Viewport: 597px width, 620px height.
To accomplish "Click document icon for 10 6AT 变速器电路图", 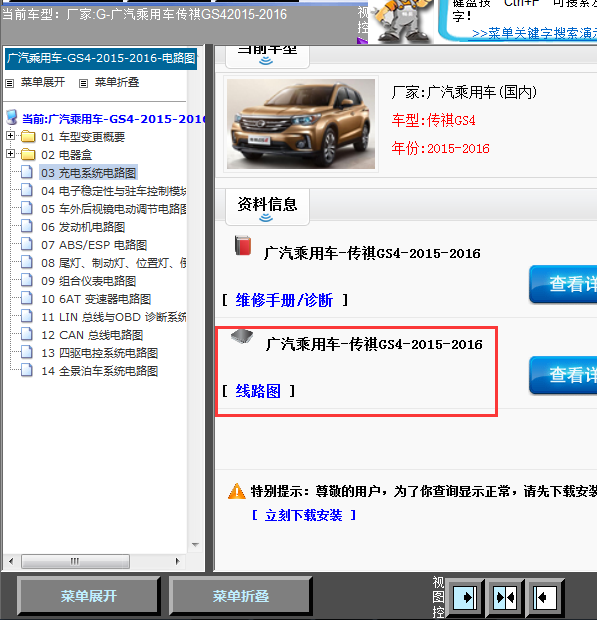I will click(x=27, y=298).
